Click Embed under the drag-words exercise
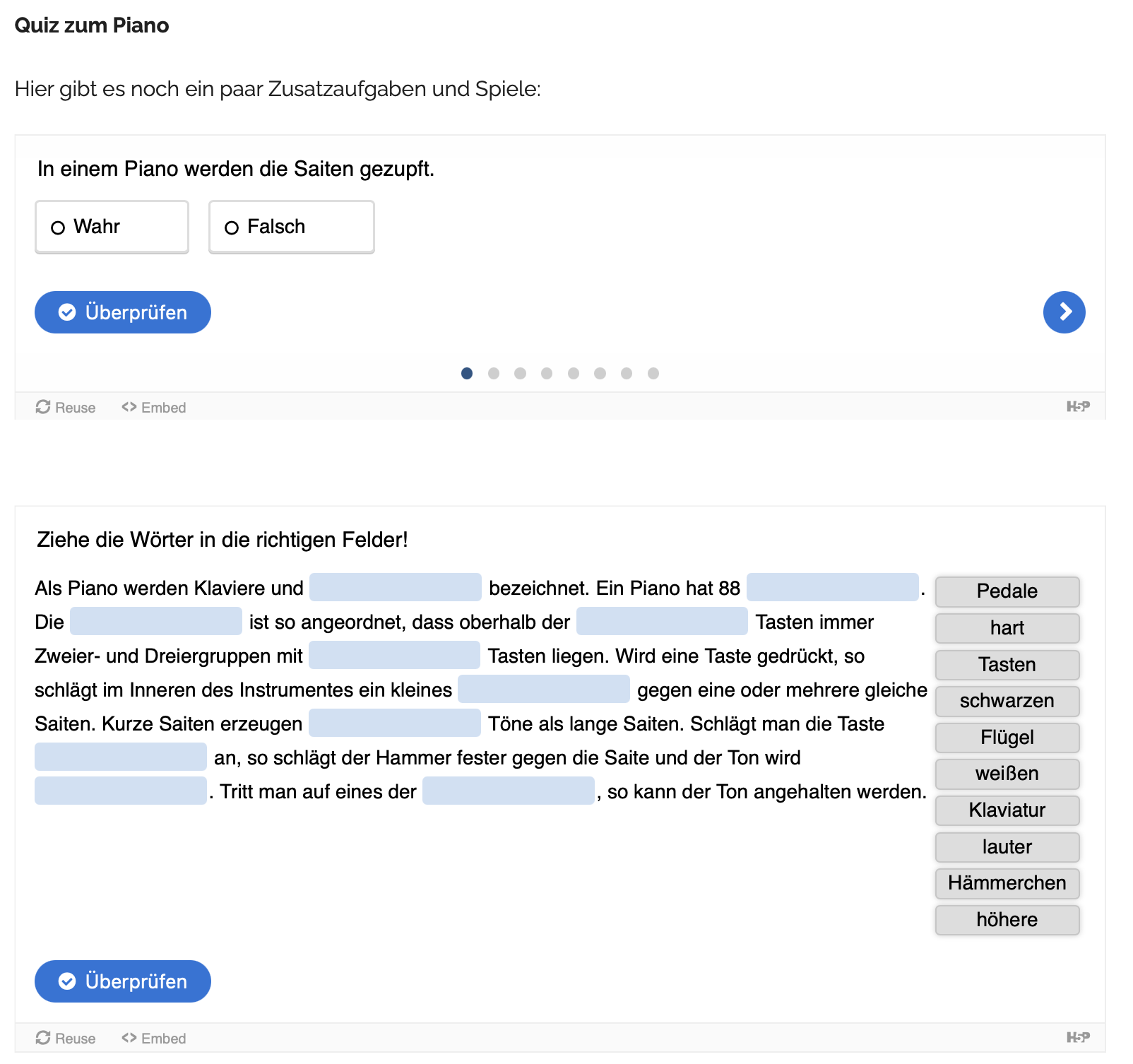Viewport: 1133px width, 1064px height. point(153,1038)
